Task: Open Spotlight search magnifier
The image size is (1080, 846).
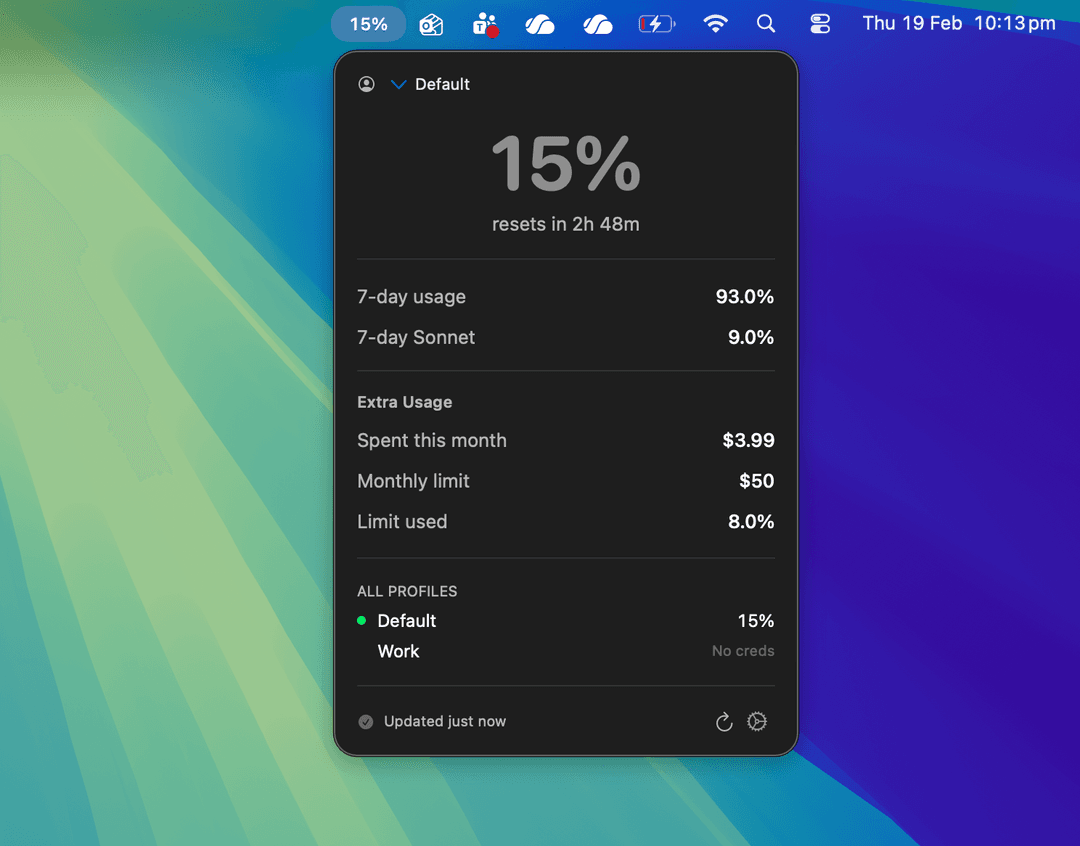Action: click(x=766, y=23)
